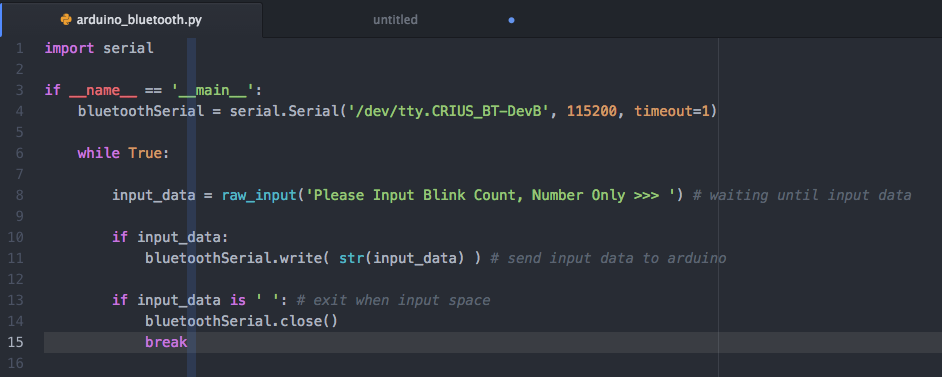The height and width of the screenshot is (377, 942).
Task: Click 'bluetoothSerial.close()' on line 14
Action: coord(242,321)
